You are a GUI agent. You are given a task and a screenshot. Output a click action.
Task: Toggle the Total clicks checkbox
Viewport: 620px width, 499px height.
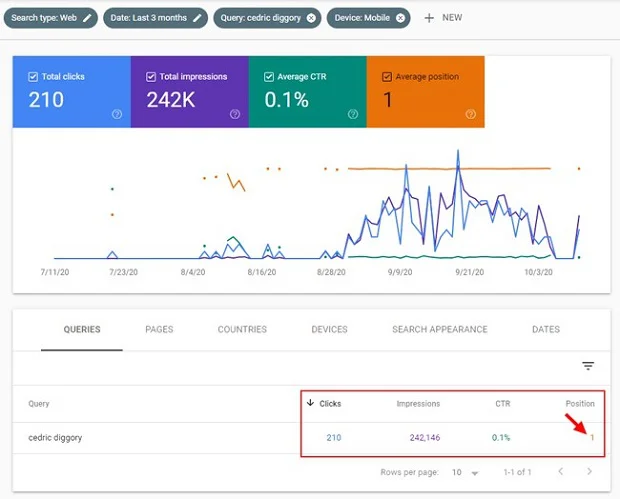[34, 76]
